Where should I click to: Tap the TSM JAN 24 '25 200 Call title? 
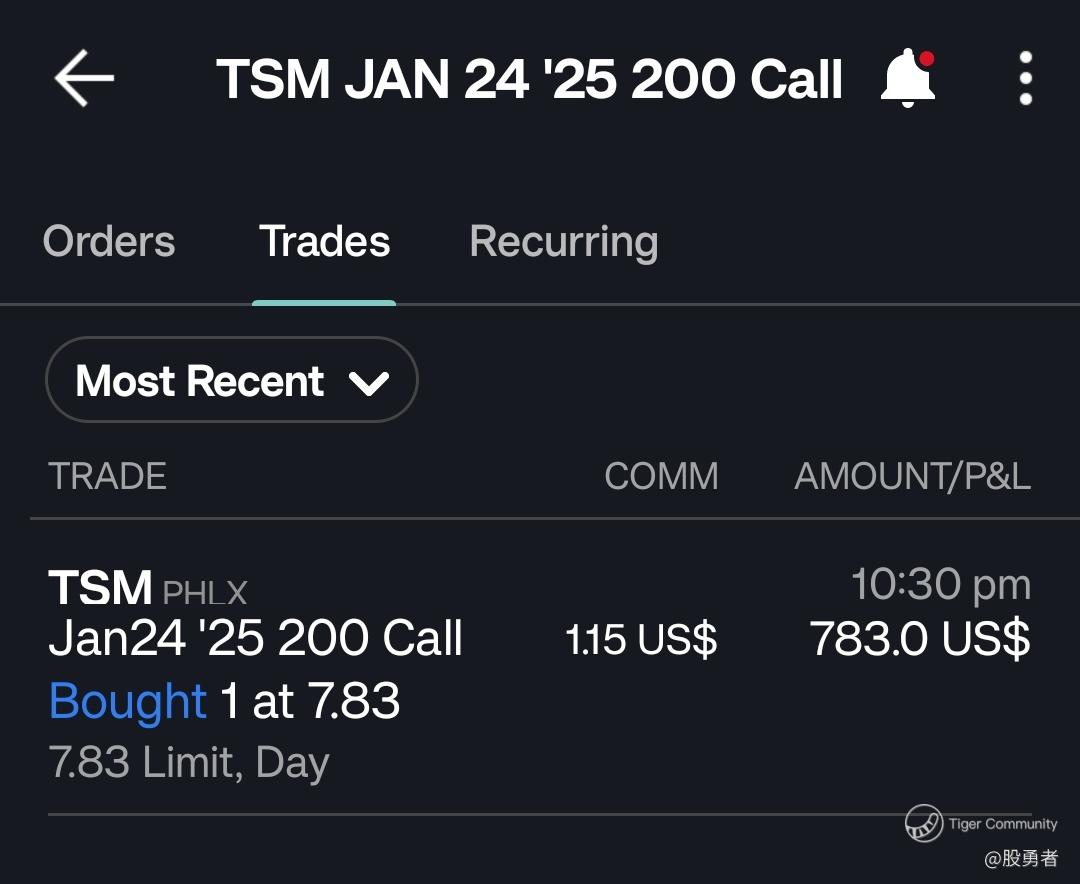(x=529, y=79)
